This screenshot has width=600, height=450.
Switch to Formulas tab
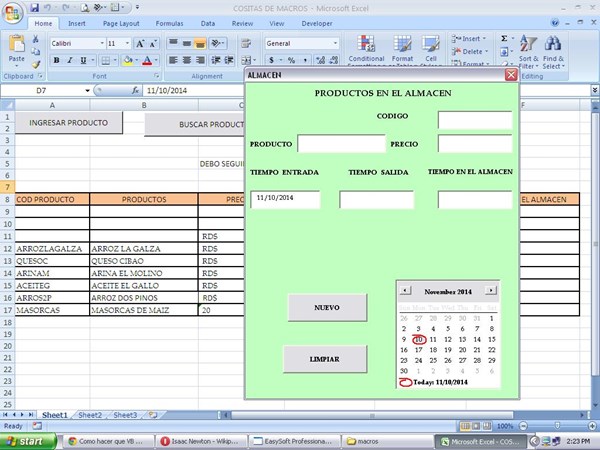[169, 23]
